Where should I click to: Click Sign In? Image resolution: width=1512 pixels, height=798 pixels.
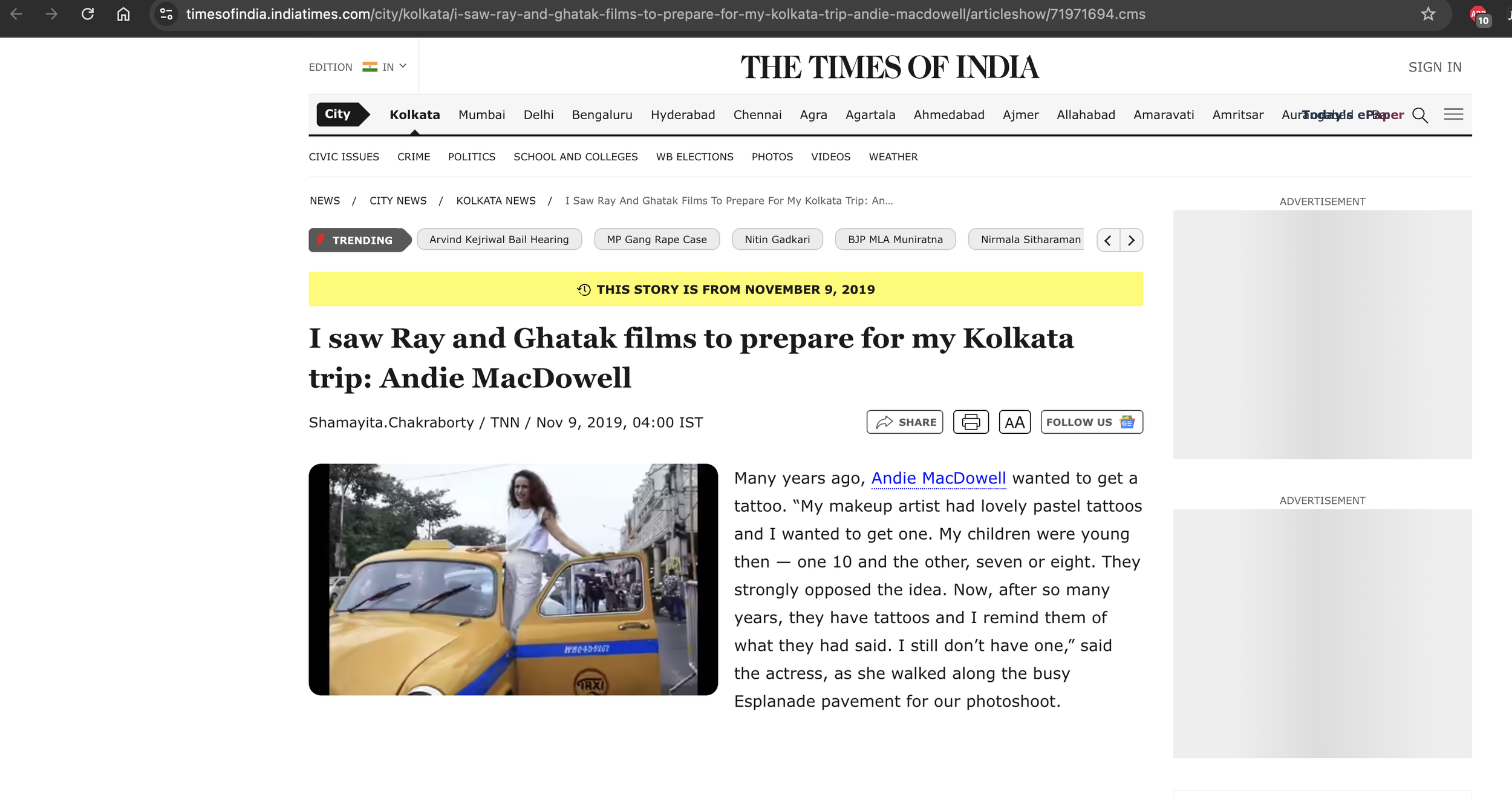(x=1435, y=67)
